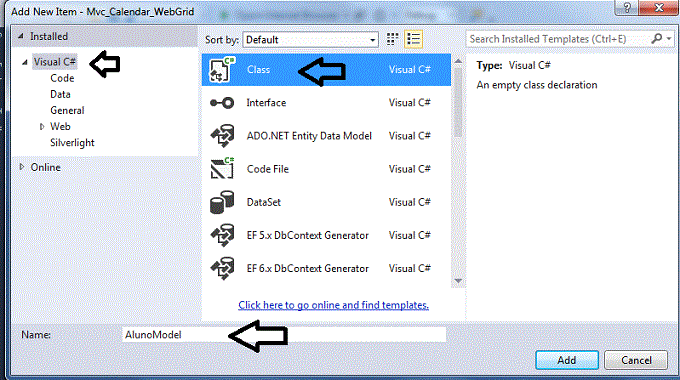
Task: Click the search magnifier icon
Action: [657, 39]
